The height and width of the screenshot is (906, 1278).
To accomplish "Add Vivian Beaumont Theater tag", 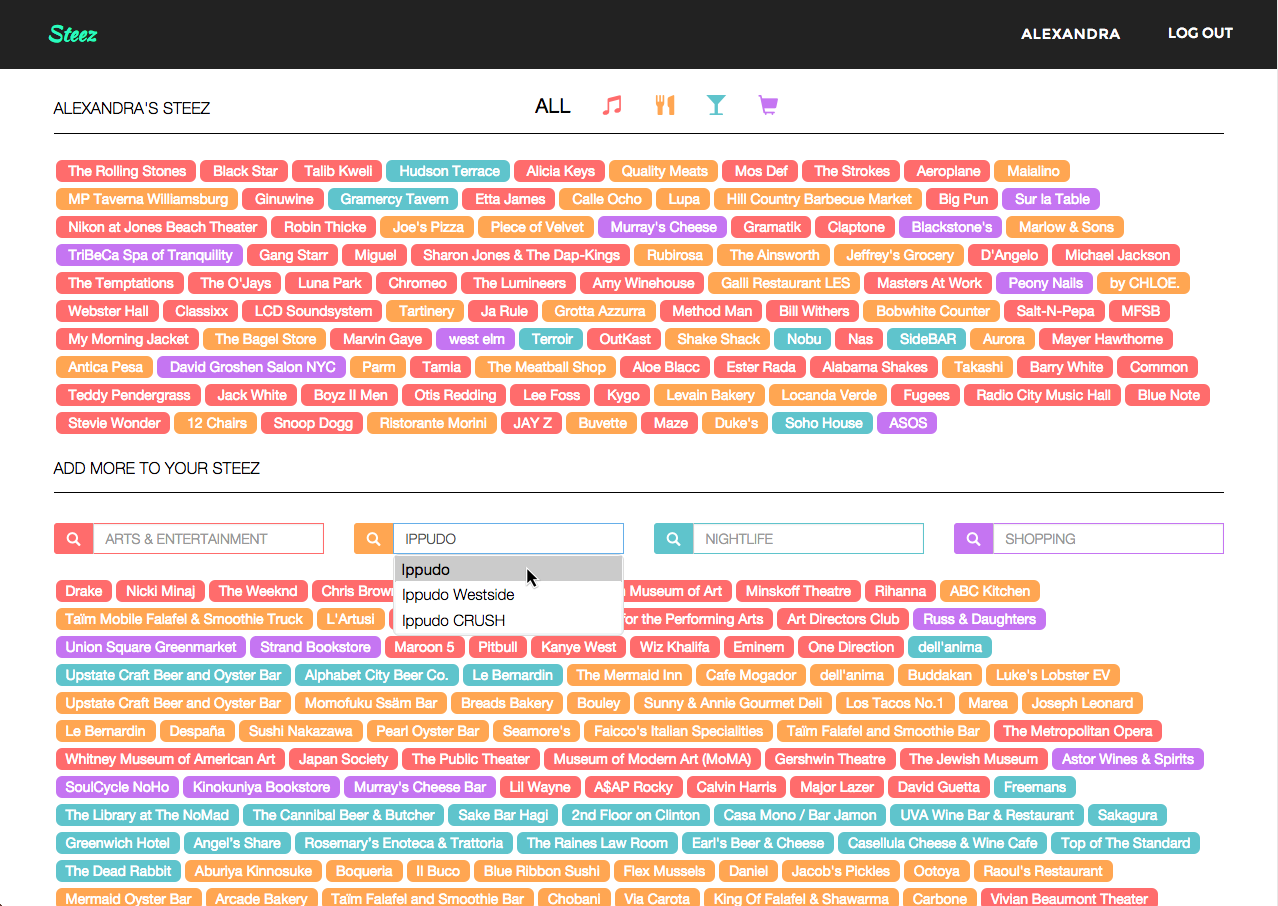I will point(1069,899).
